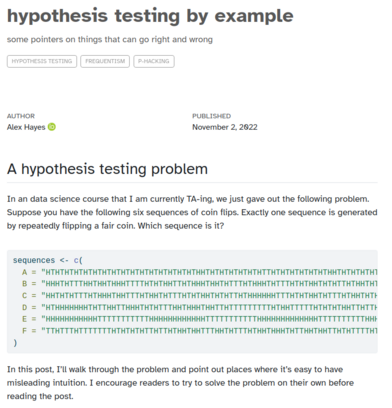Image resolution: width=392 pixels, height=408 pixels.
Task: Click sequence A string in code block
Action: tap(209, 272)
